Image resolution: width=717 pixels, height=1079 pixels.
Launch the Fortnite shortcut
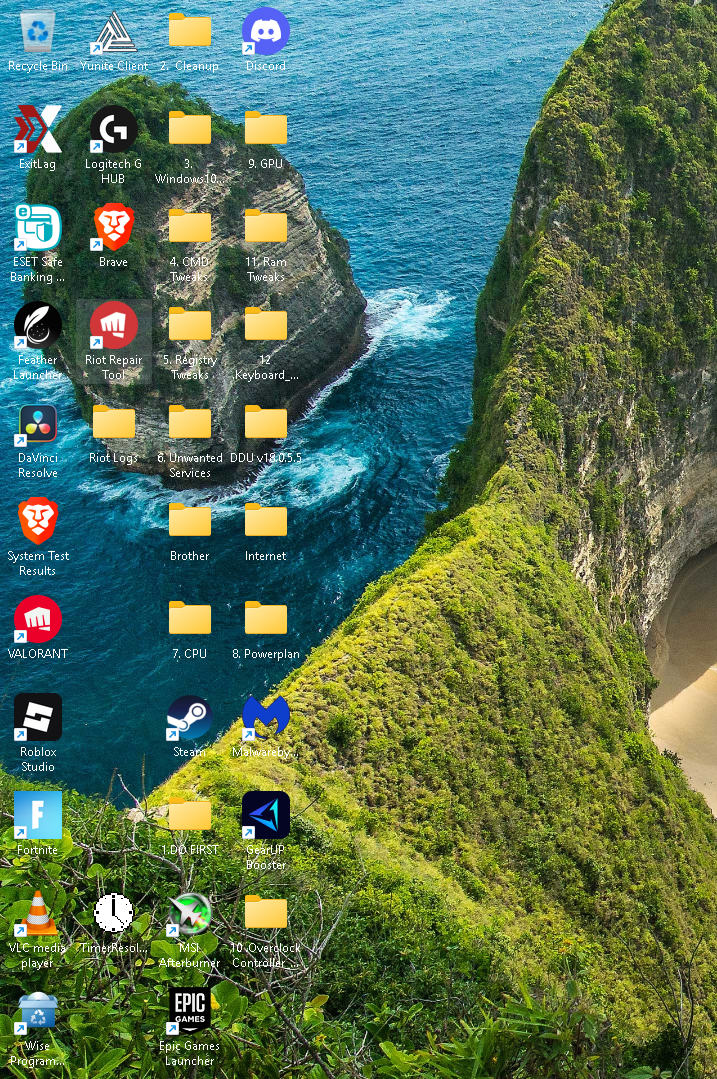38,815
